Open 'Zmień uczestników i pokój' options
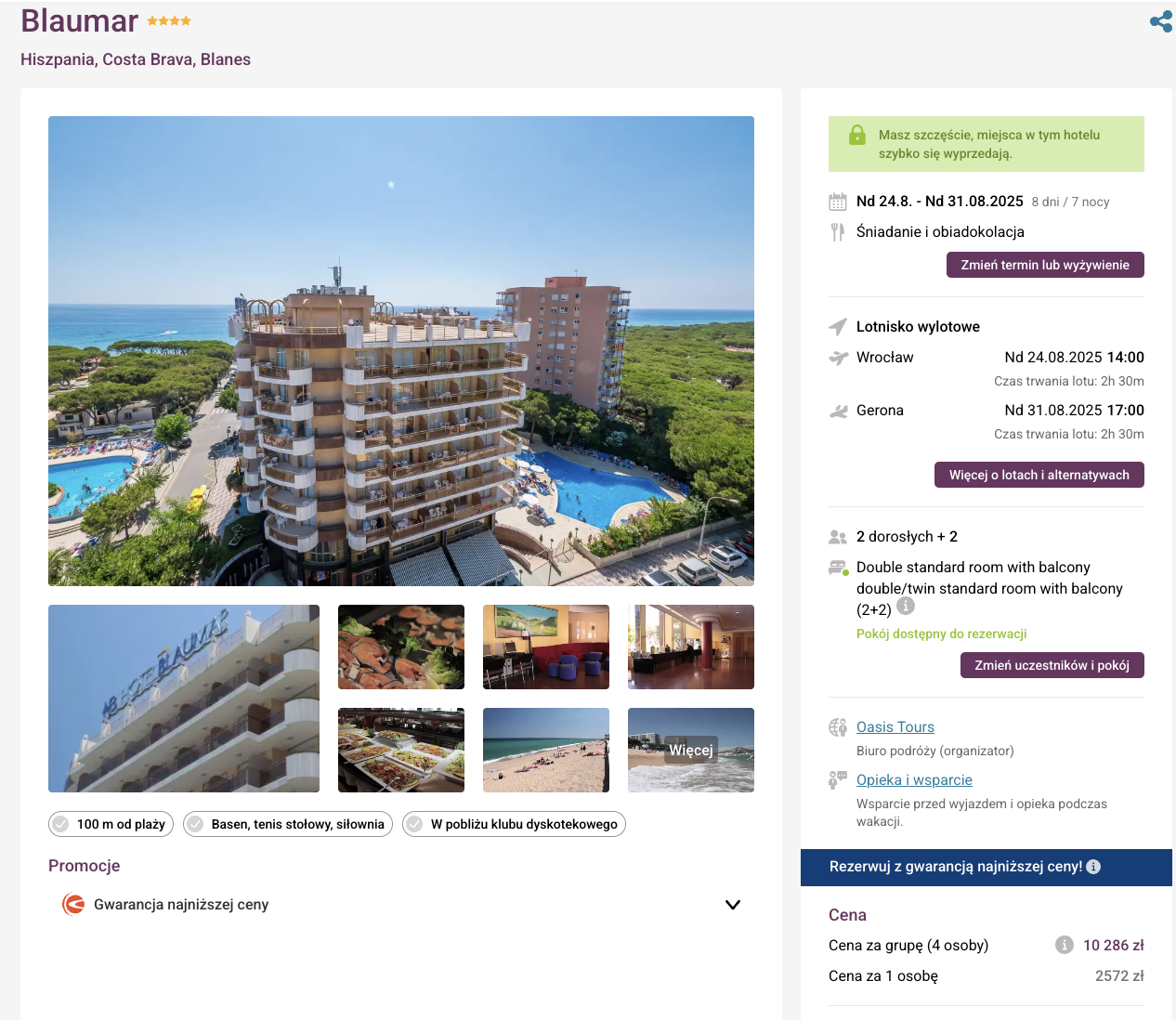The width and height of the screenshot is (1176, 1020). click(x=1052, y=665)
